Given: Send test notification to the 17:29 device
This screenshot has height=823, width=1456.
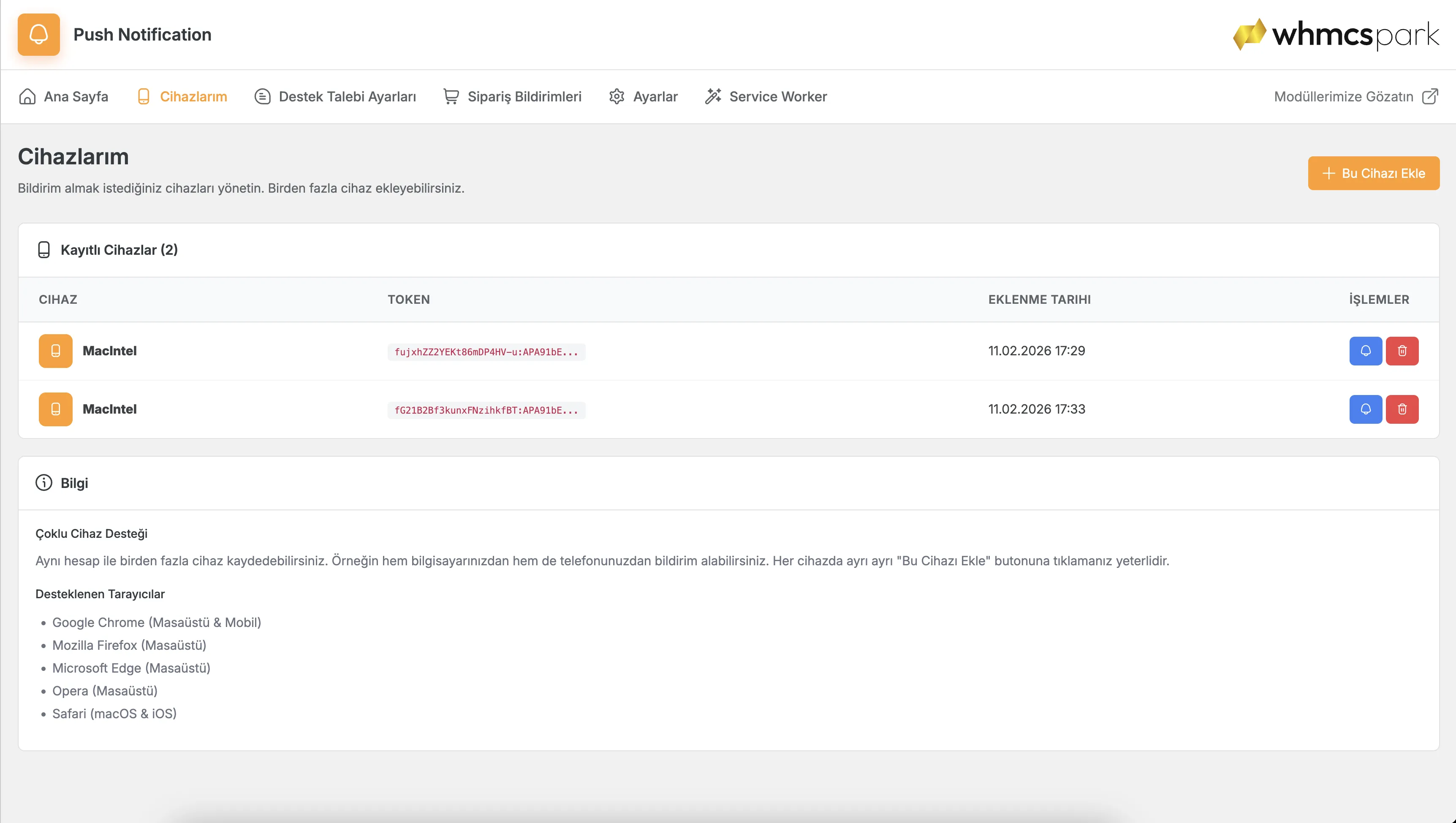Looking at the screenshot, I should pyautogui.click(x=1366, y=351).
